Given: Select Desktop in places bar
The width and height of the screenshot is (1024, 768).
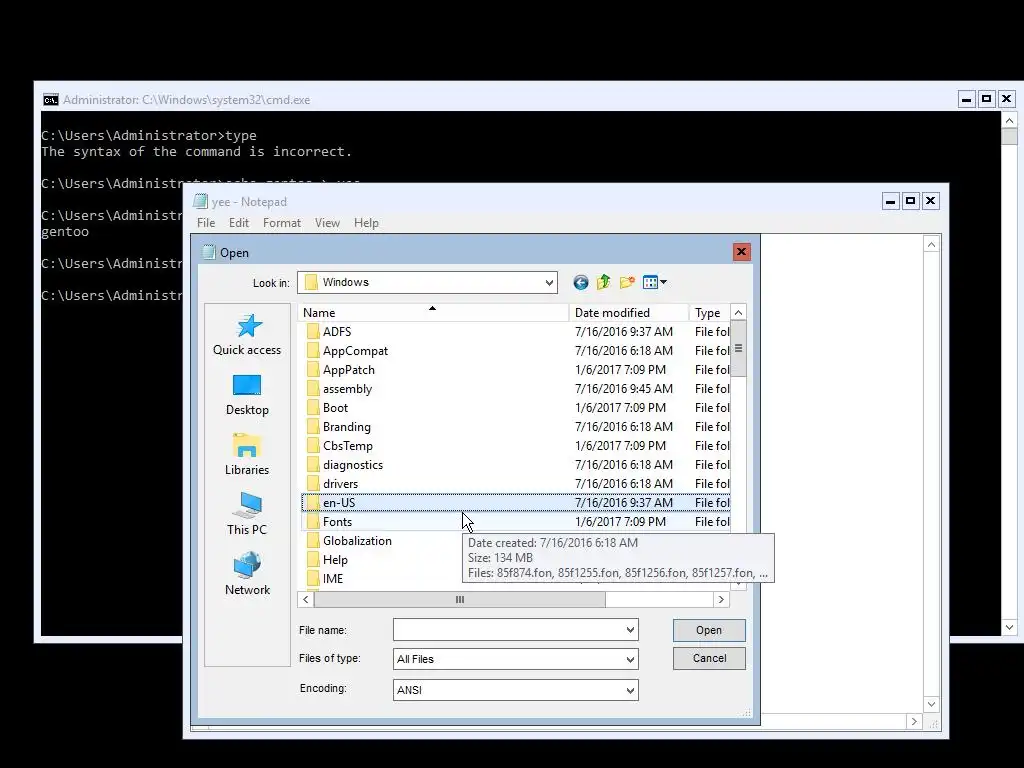Looking at the screenshot, I should [247, 395].
